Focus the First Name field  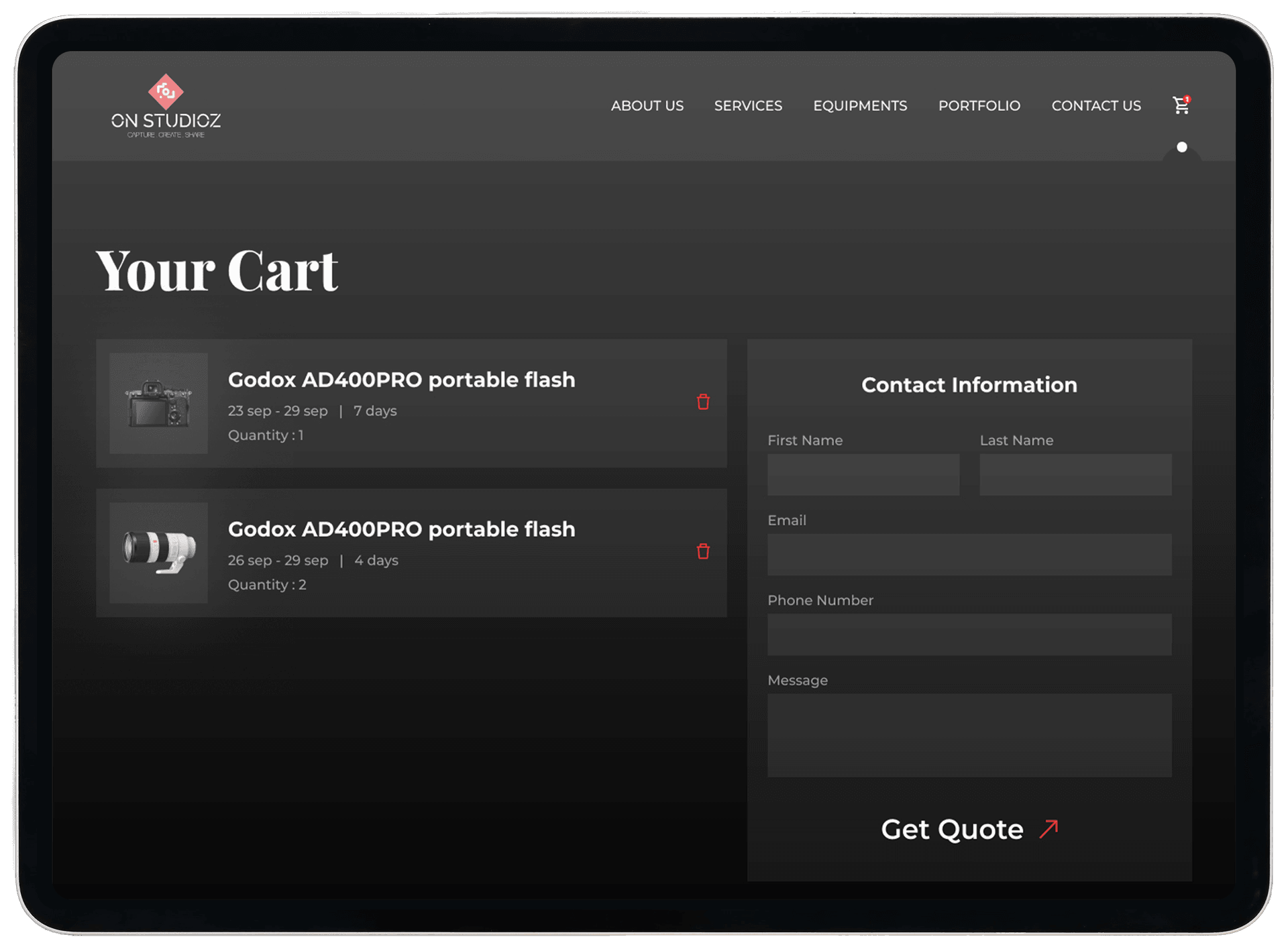pos(863,475)
